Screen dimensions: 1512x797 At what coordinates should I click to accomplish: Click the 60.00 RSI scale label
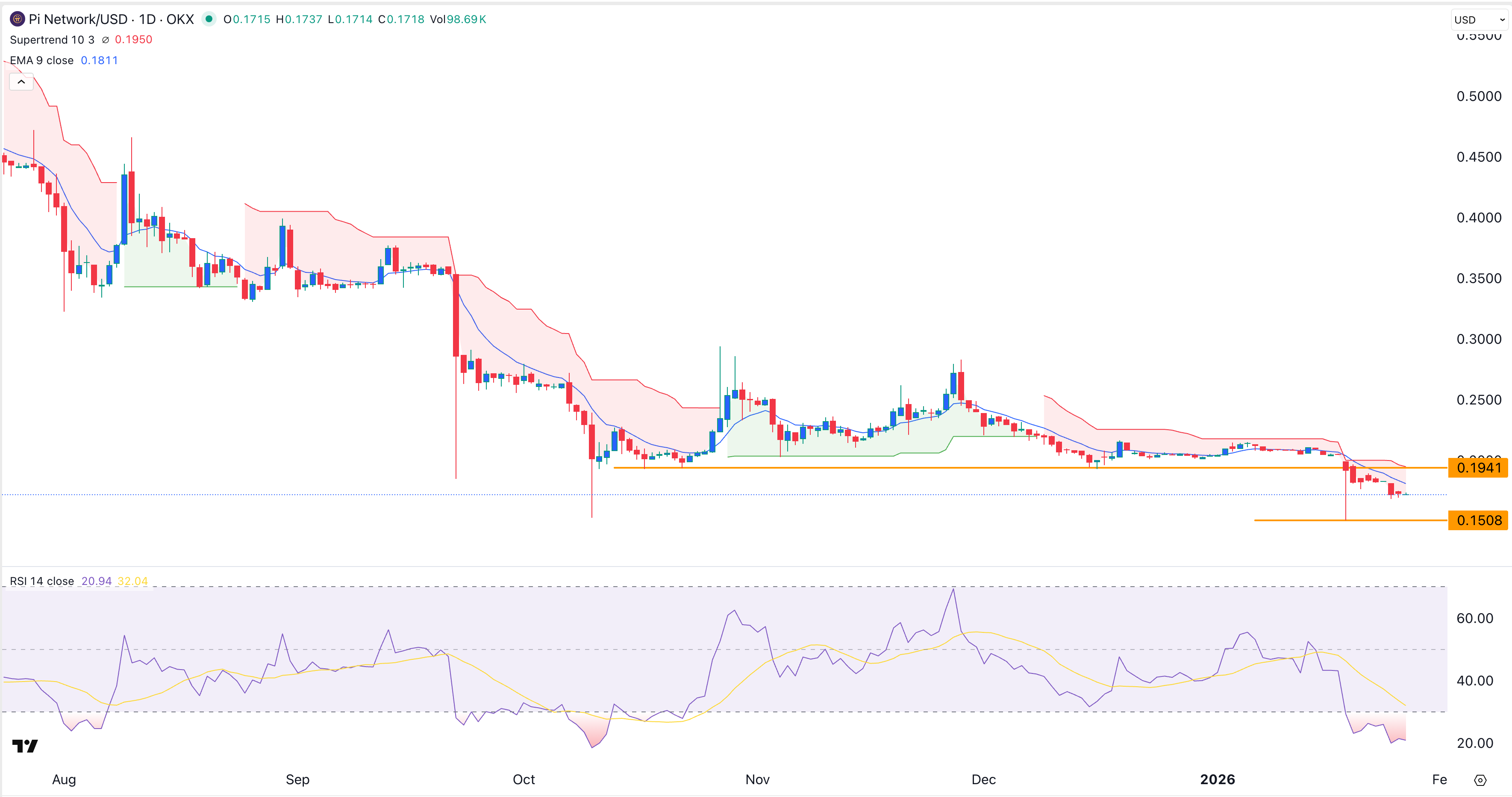tap(1474, 618)
